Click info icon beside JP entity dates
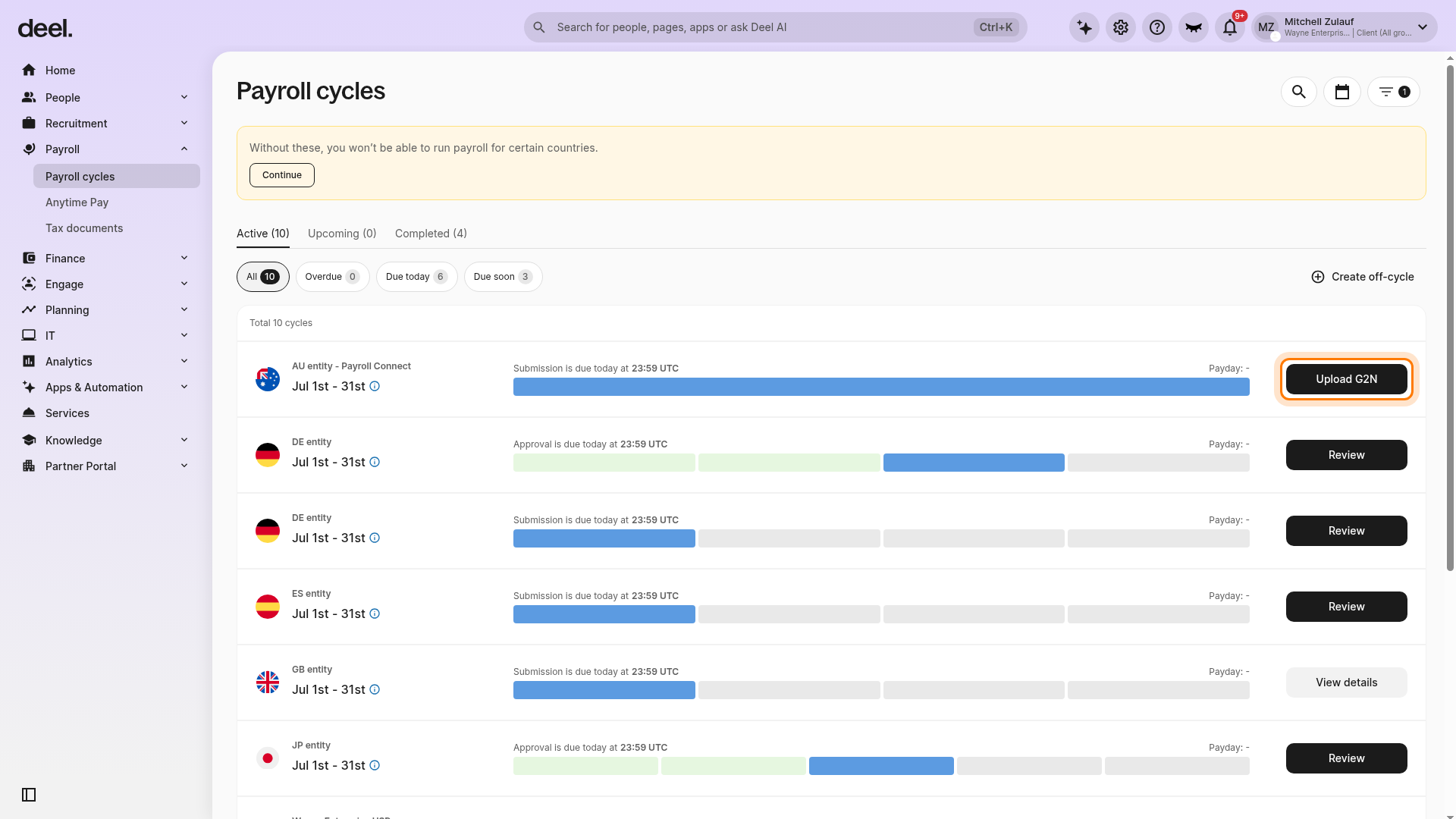This screenshot has width=1456, height=819. click(x=375, y=765)
